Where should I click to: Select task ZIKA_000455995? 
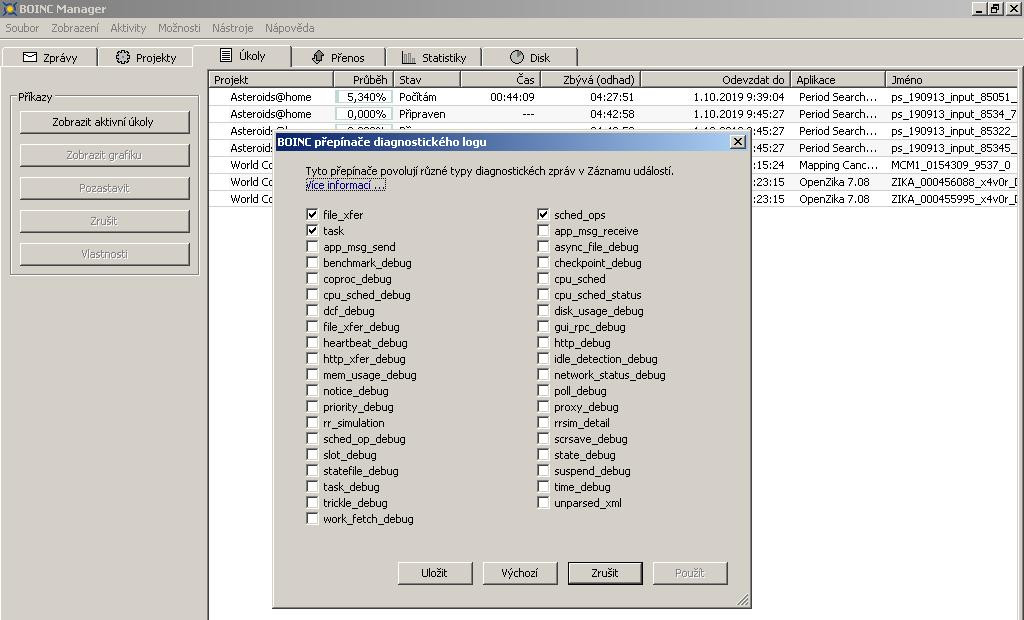pyautogui.click(x=953, y=199)
